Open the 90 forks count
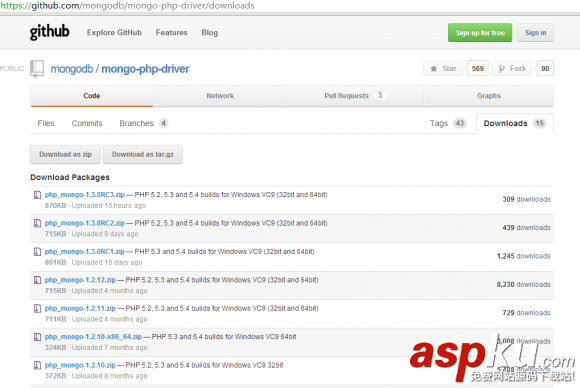This screenshot has width=580, height=388. [x=545, y=68]
